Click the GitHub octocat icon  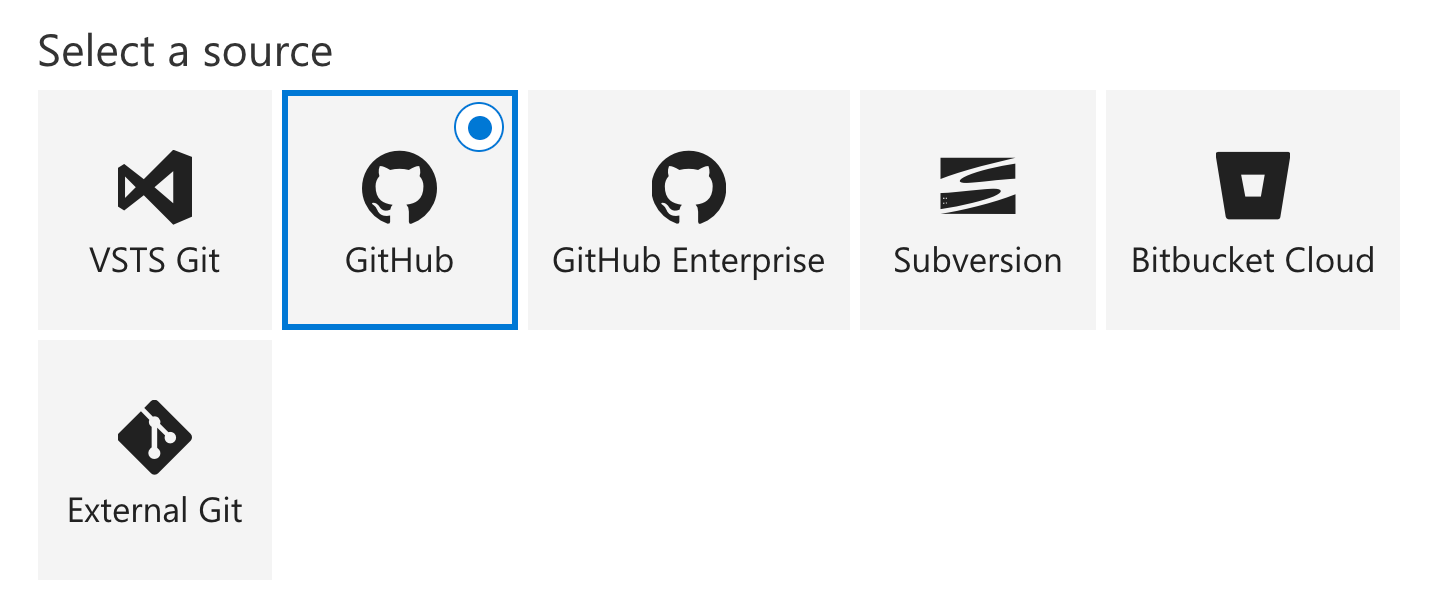399,186
